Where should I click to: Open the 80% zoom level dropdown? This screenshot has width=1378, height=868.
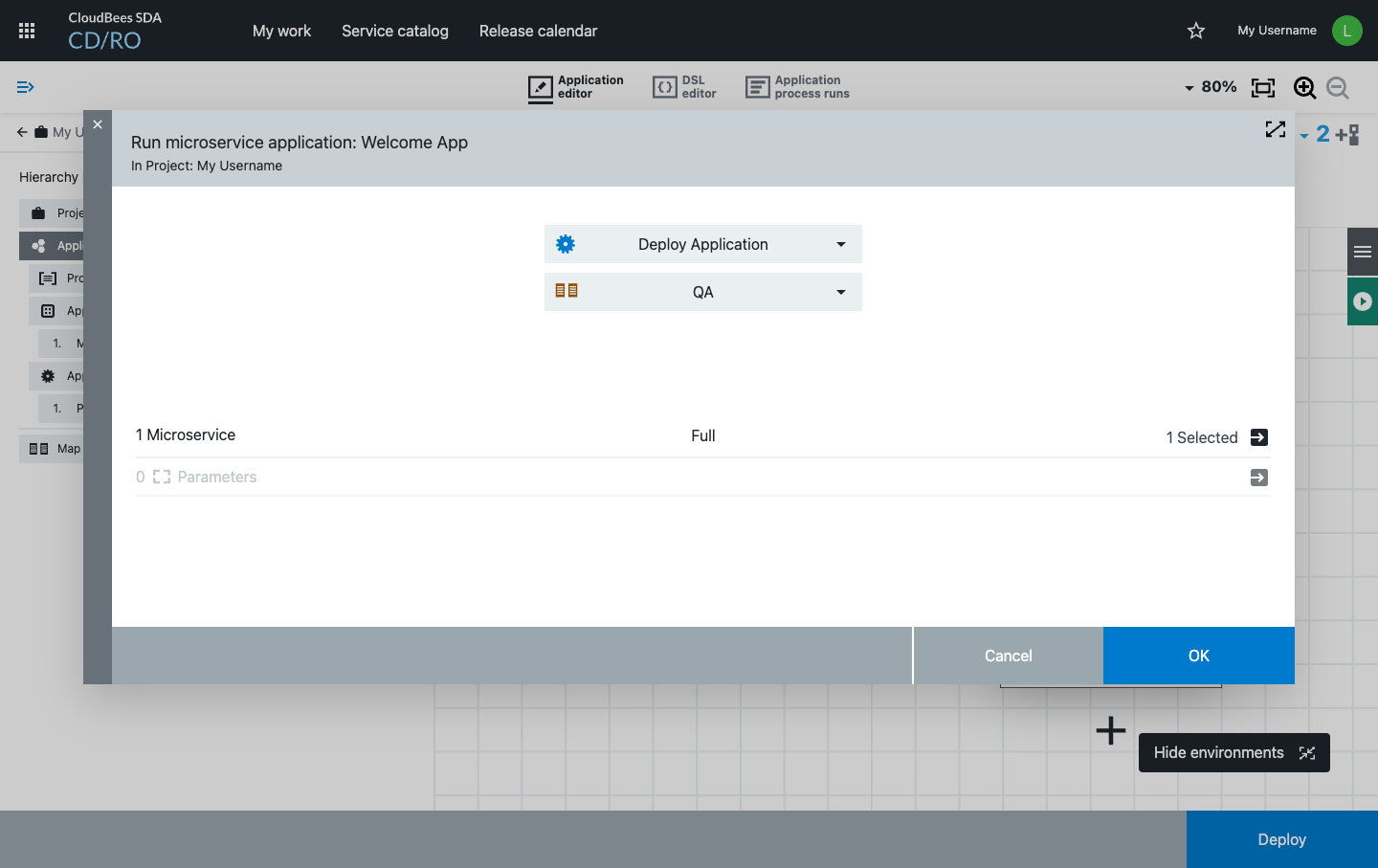[1211, 87]
